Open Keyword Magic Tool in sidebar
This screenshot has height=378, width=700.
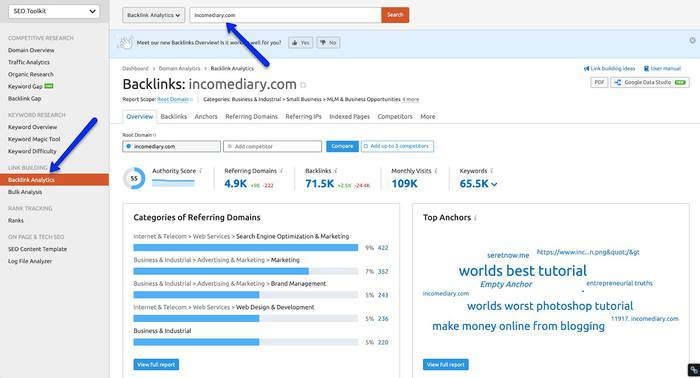click(x=34, y=139)
